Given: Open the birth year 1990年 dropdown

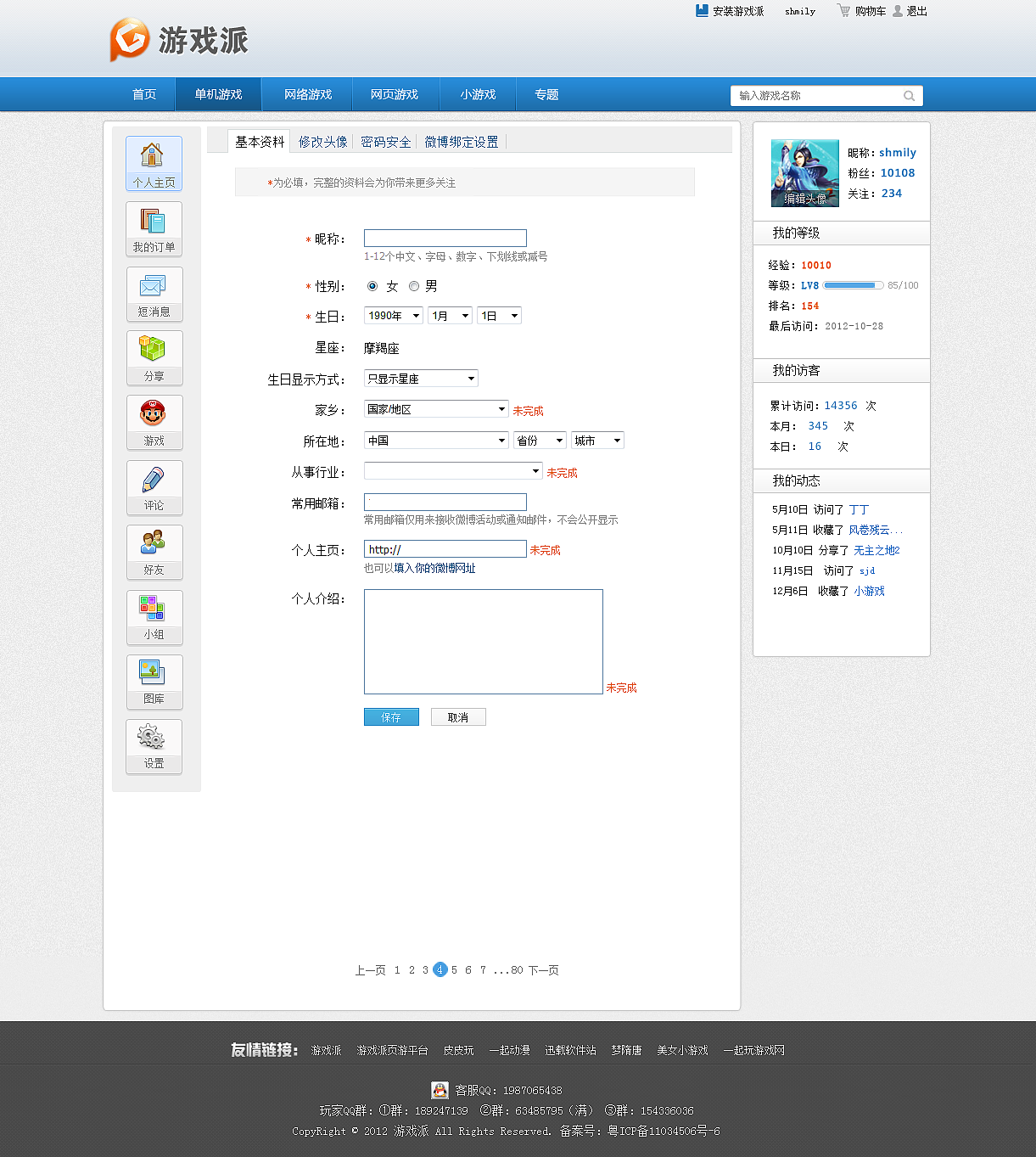Looking at the screenshot, I should pyautogui.click(x=394, y=316).
